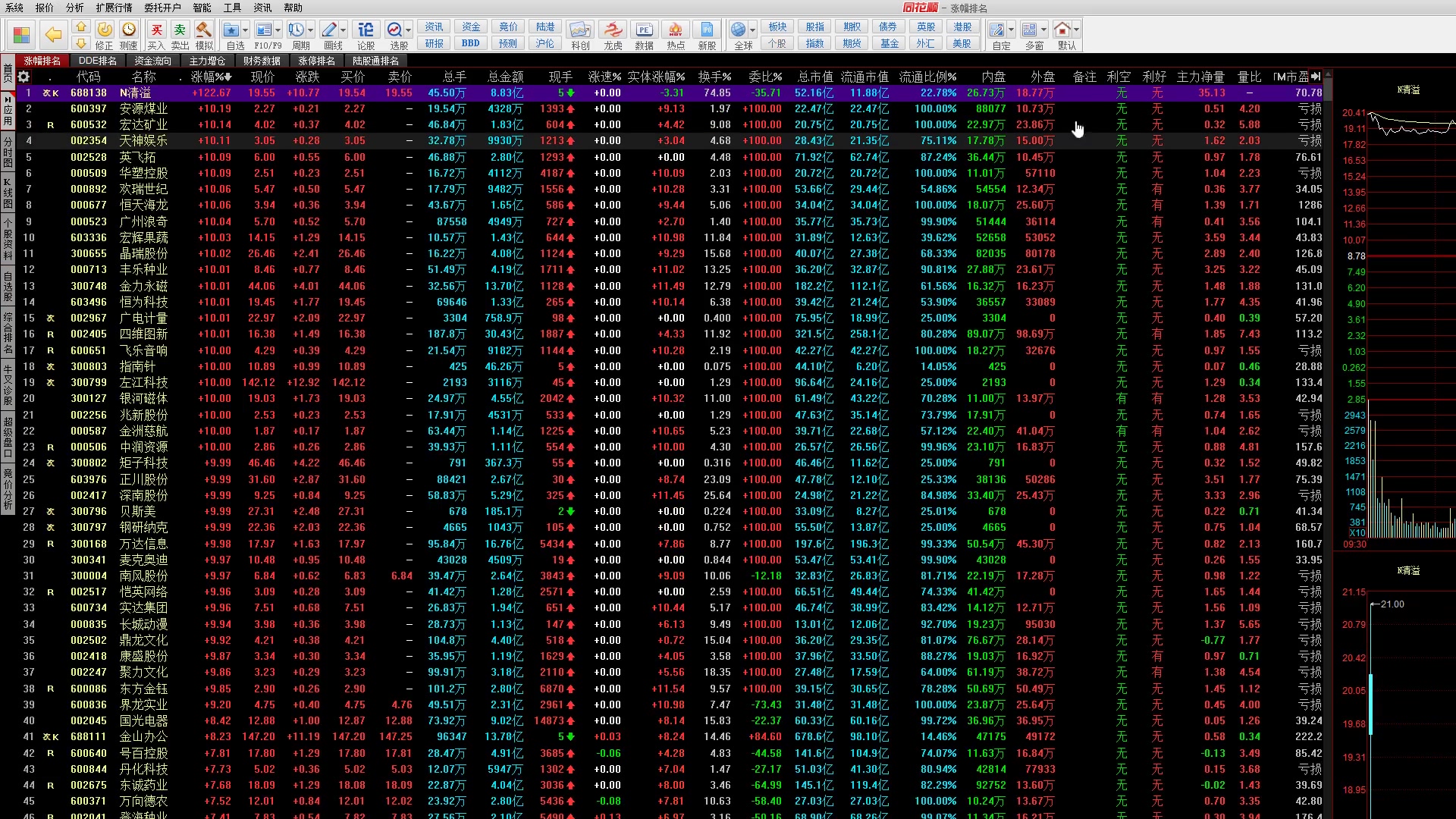
Task: Switch to the DDE排名 tab
Action: coord(98,61)
